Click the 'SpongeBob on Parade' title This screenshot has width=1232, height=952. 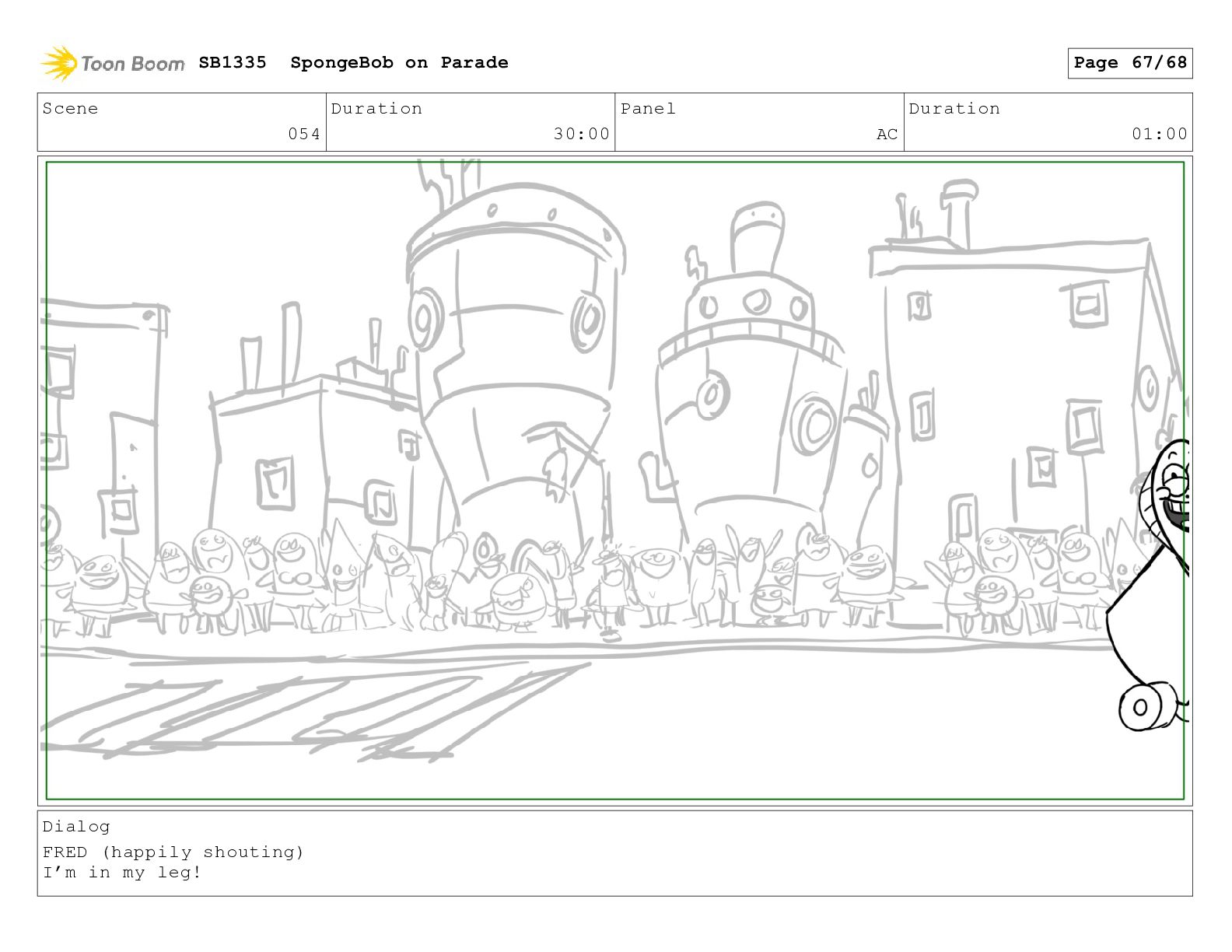(x=399, y=62)
